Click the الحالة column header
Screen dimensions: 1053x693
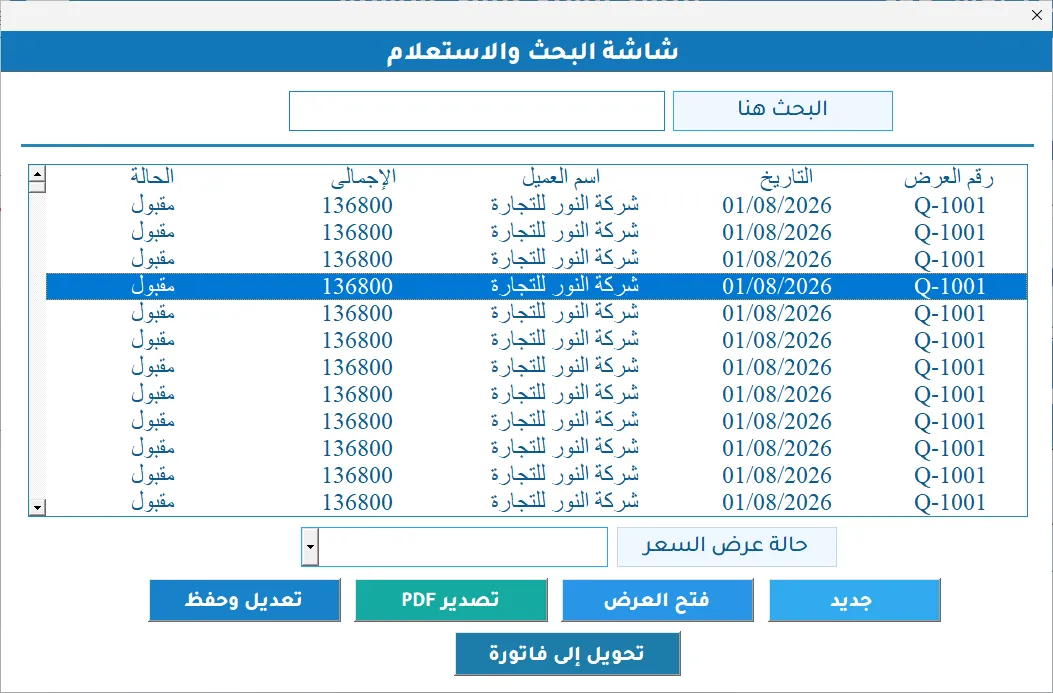coord(152,177)
